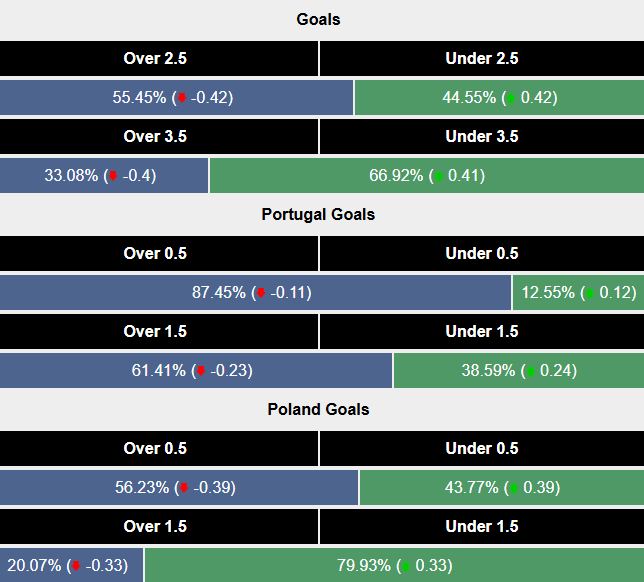Click the green up indicator beside 44.55%

(511, 99)
